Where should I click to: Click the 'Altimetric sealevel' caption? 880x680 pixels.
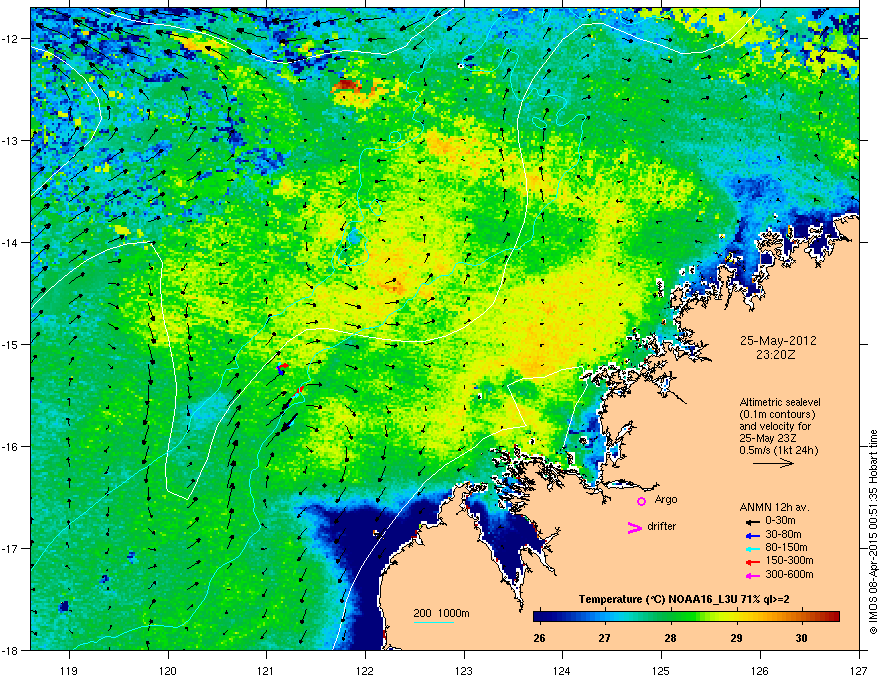point(780,402)
